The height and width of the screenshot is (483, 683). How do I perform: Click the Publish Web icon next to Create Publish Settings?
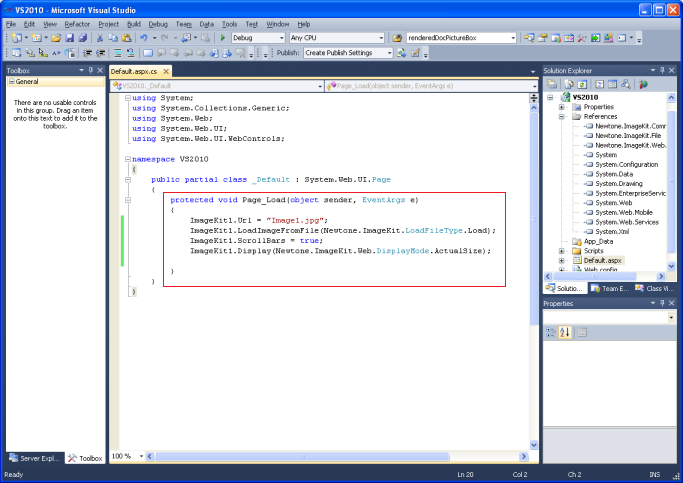[x=402, y=53]
